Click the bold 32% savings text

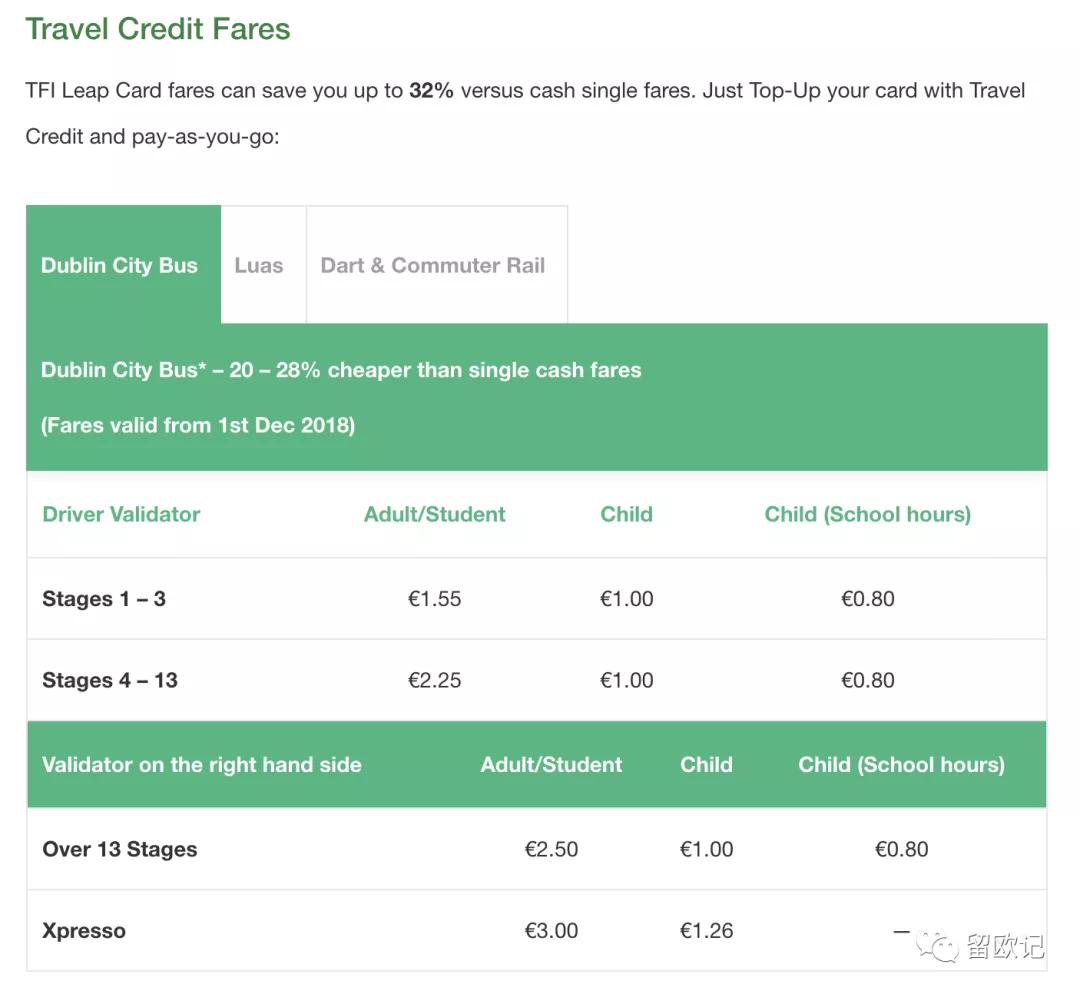point(431,91)
